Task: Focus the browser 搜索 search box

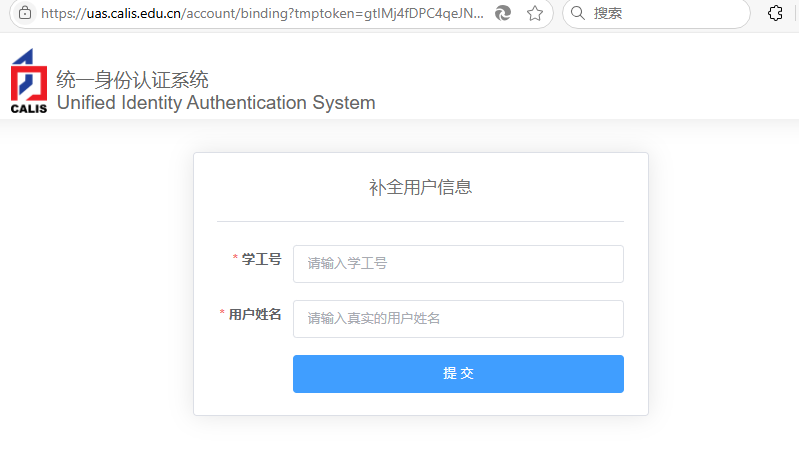Action: coord(660,13)
